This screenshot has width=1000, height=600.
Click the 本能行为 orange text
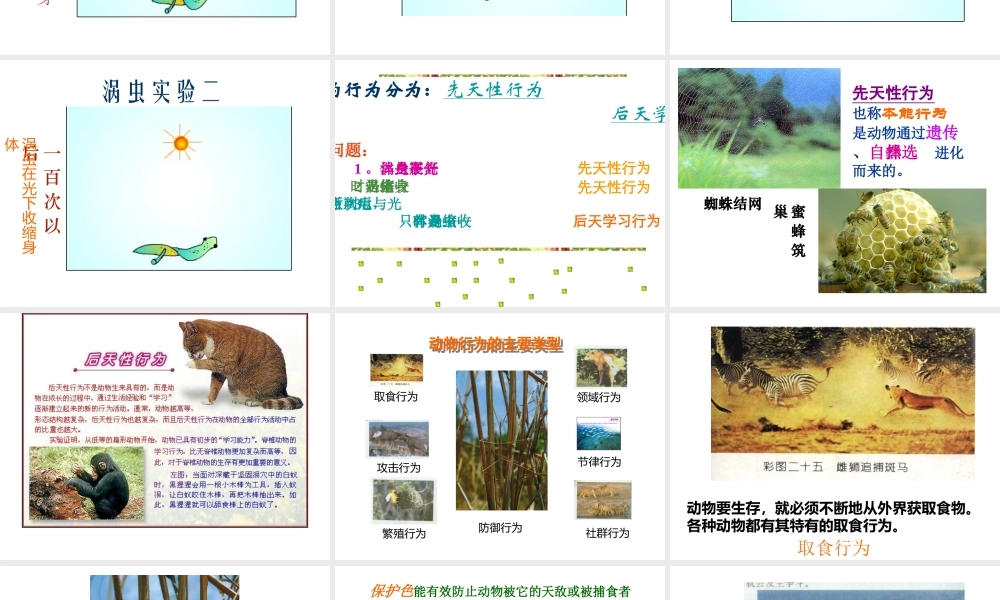click(914, 113)
